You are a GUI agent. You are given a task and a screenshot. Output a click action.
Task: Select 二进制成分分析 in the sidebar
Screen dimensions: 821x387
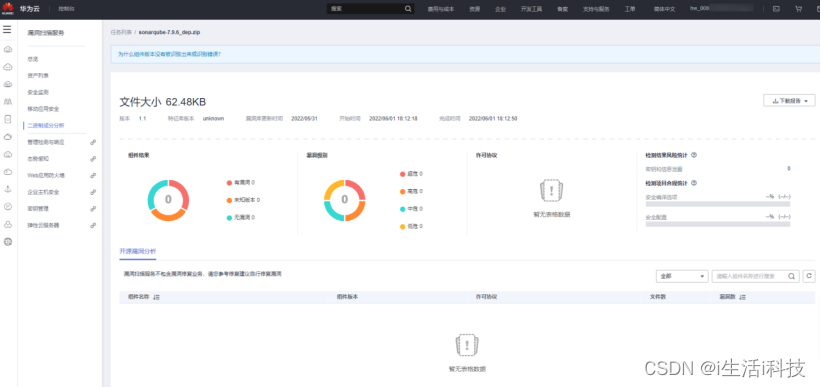tap(46, 126)
